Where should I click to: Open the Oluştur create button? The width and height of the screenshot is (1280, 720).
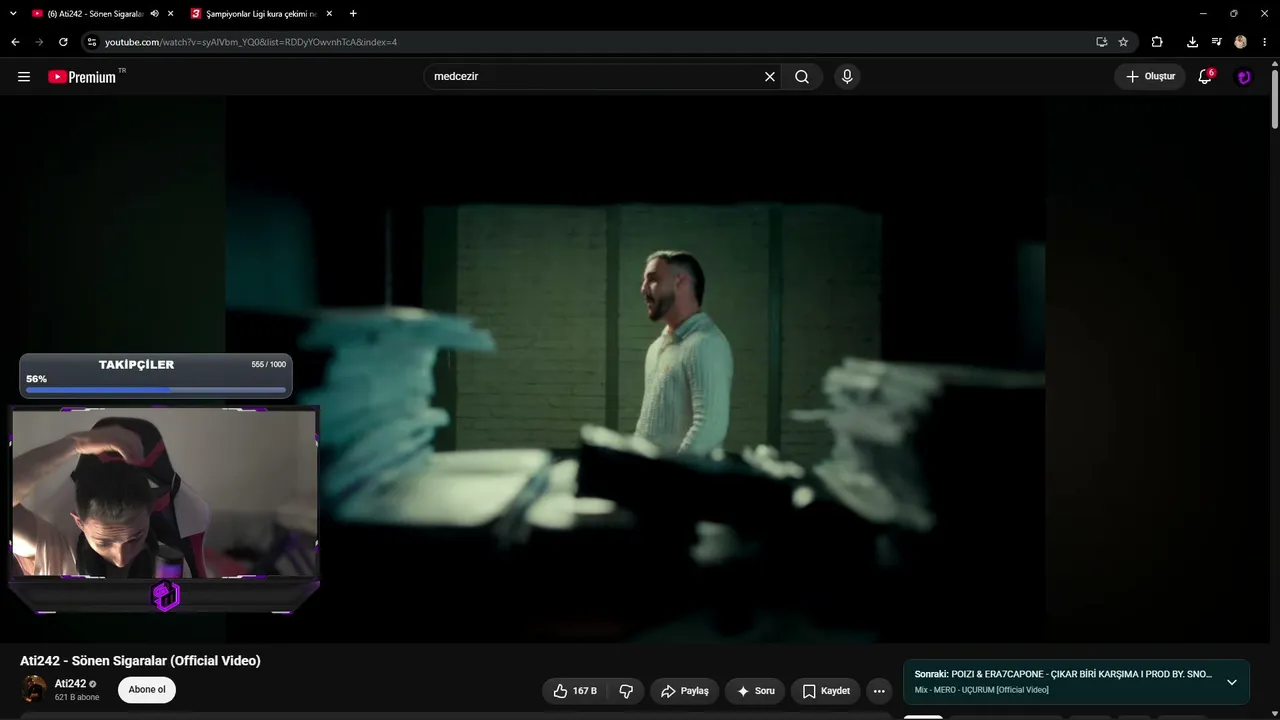pyautogui.click(x=1150, y=77)
